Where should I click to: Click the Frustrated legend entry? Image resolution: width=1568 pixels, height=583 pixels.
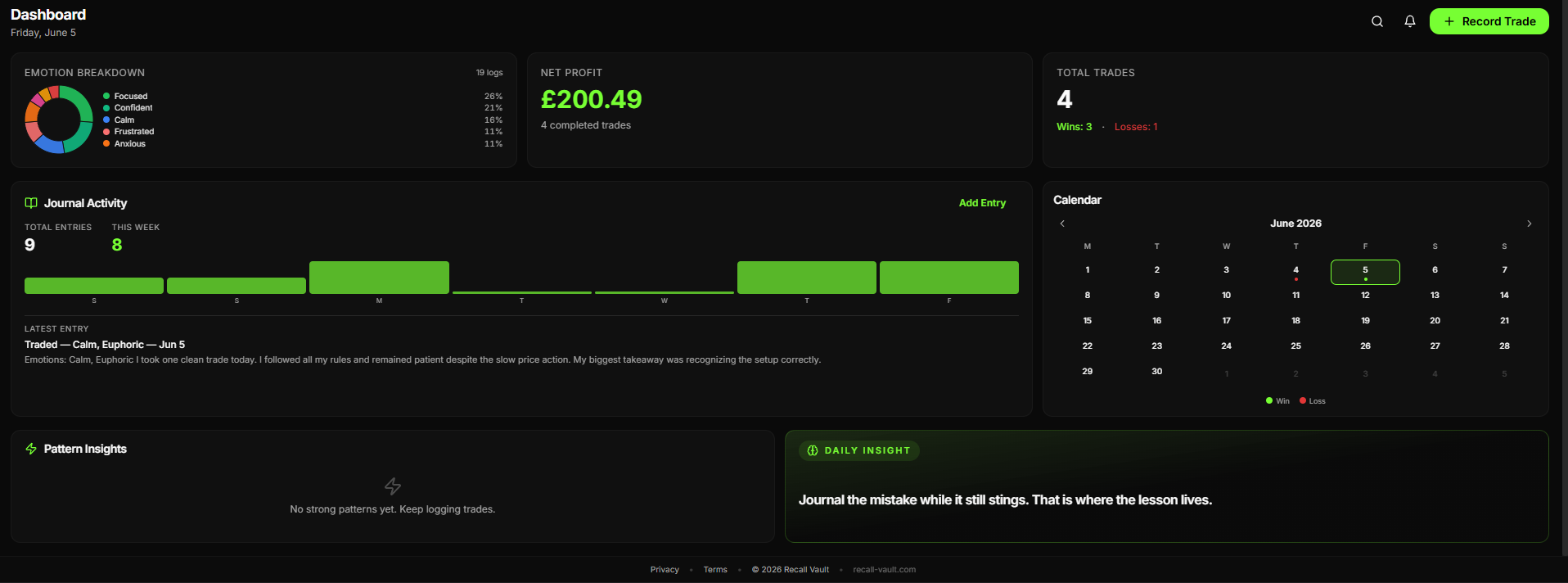coord(134,132)
